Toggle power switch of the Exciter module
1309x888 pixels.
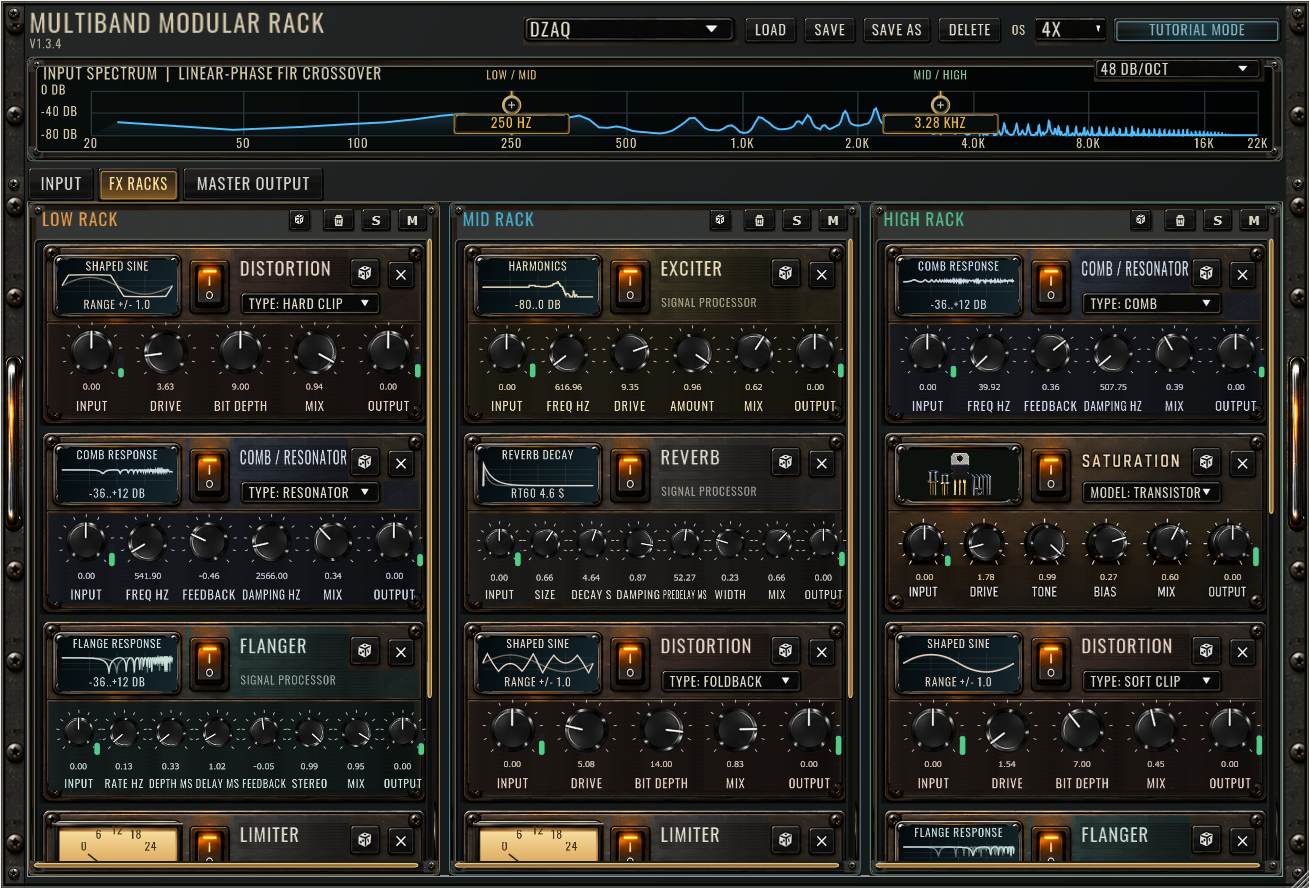coord(630,285)
